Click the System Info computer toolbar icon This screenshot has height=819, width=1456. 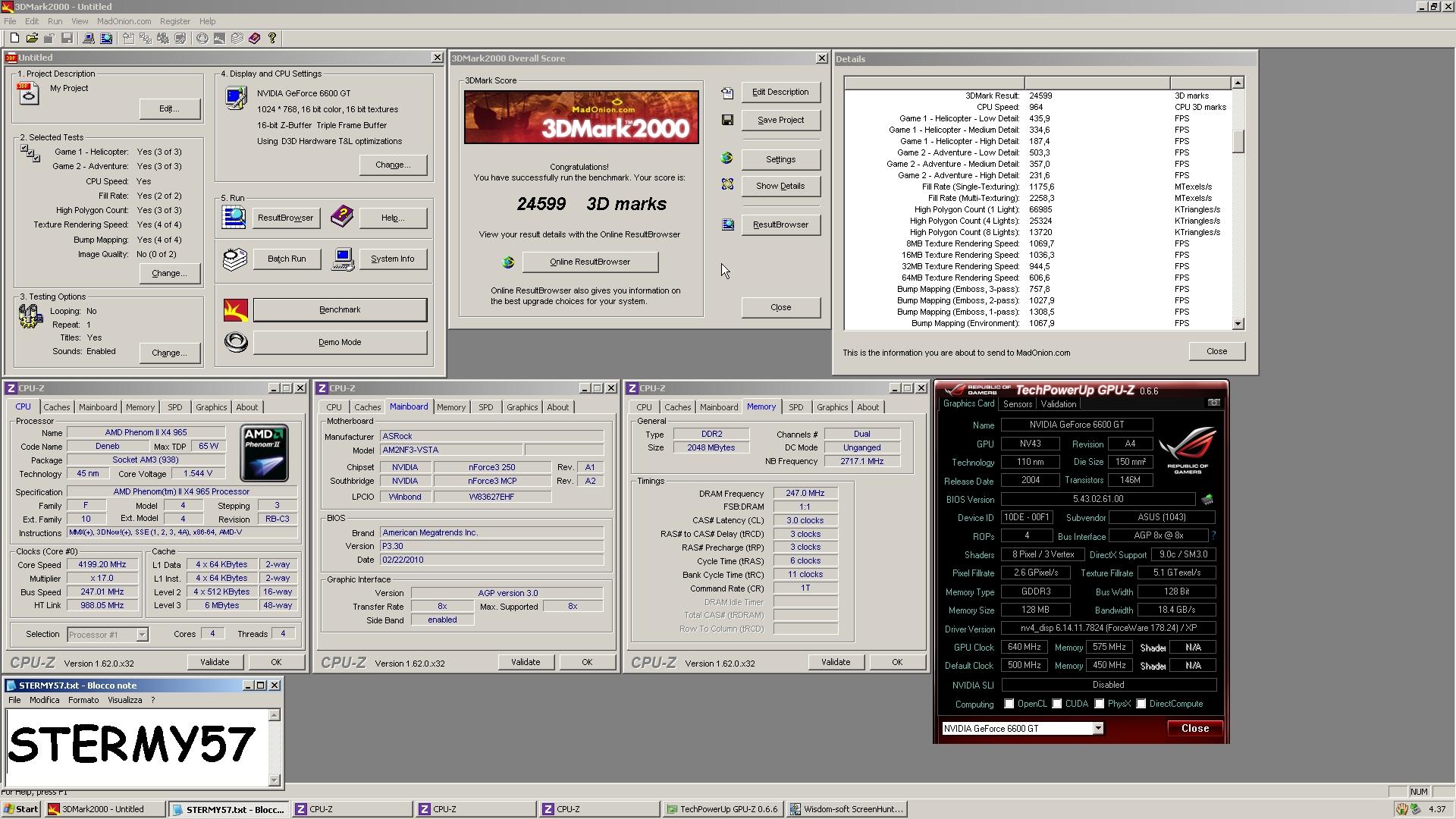(88, 38)
